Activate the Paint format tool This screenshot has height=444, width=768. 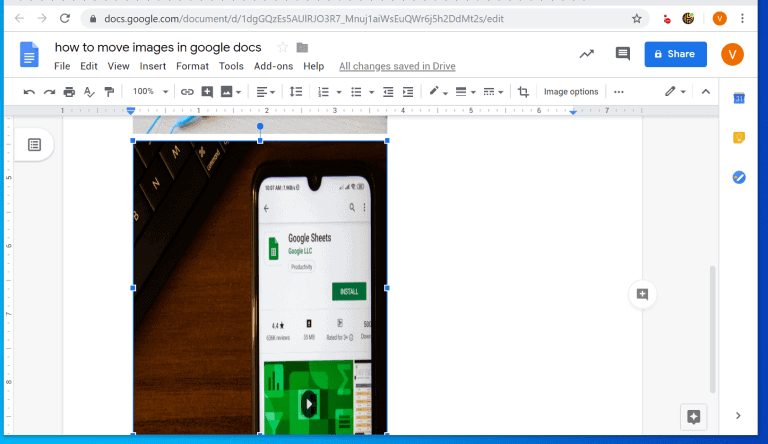(109, 92)
